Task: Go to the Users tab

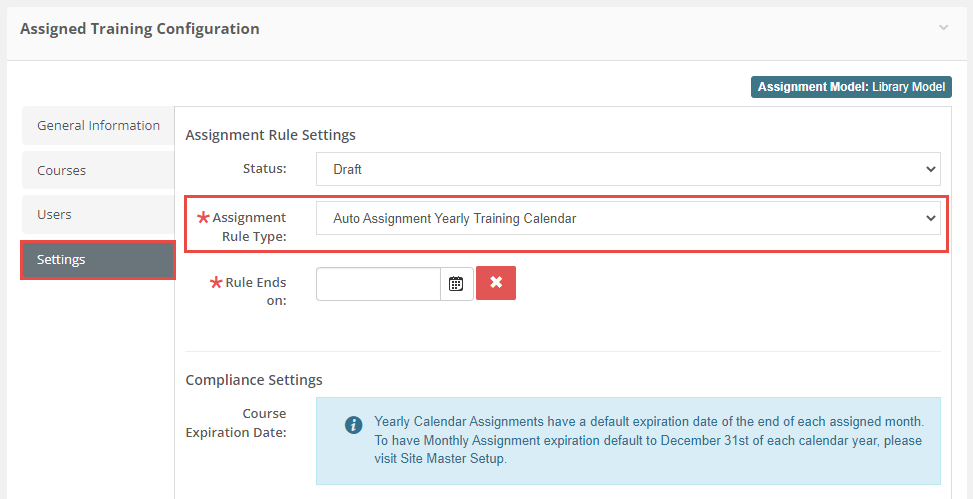Action: tap(54, 215)
